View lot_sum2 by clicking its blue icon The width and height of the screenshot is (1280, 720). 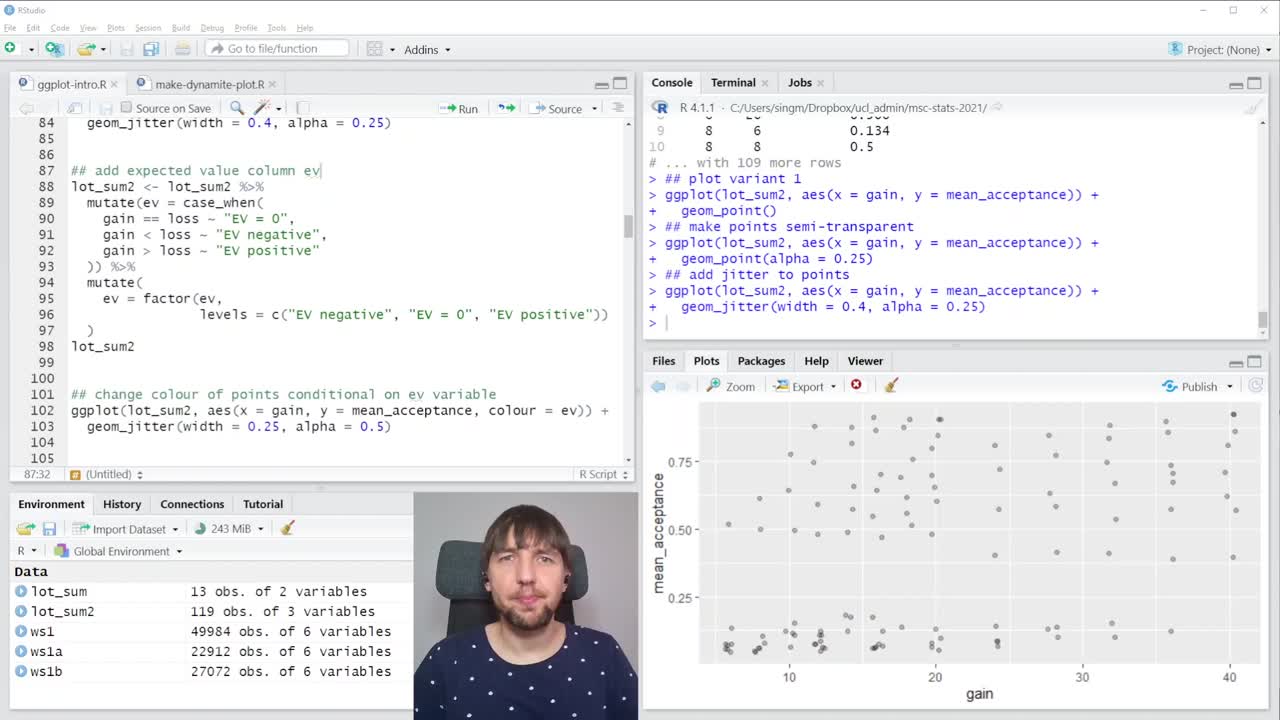[21, 611]
